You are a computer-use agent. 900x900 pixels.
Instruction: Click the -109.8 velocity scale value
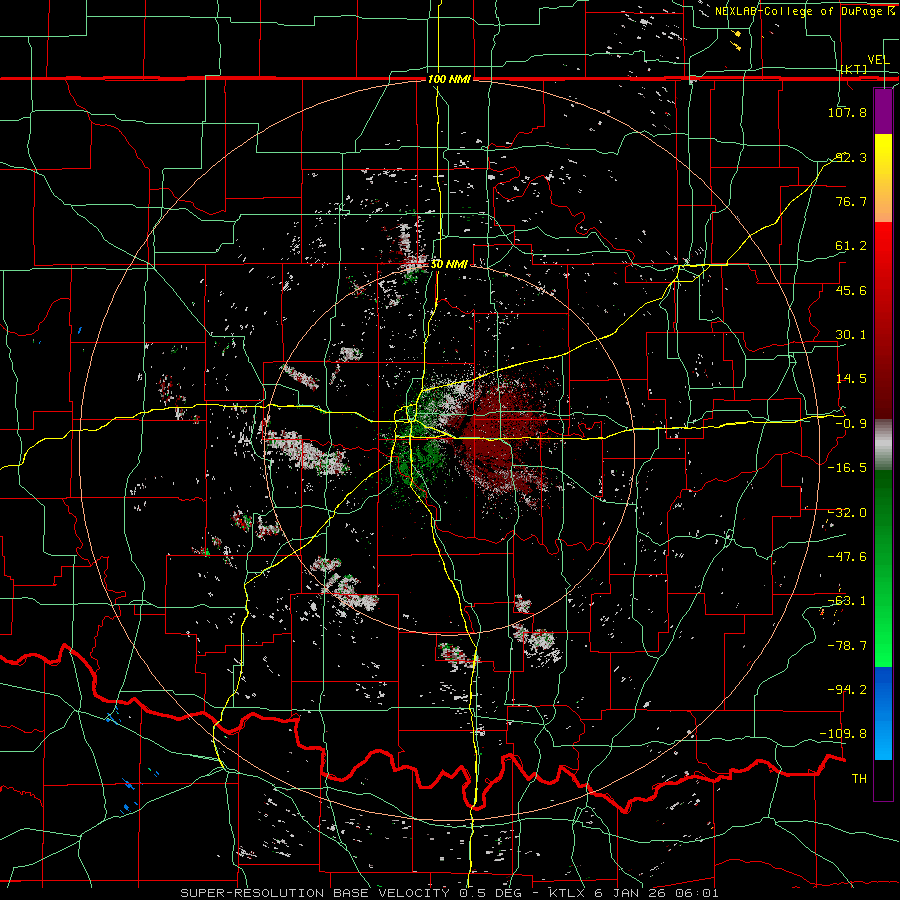[844, 734]
